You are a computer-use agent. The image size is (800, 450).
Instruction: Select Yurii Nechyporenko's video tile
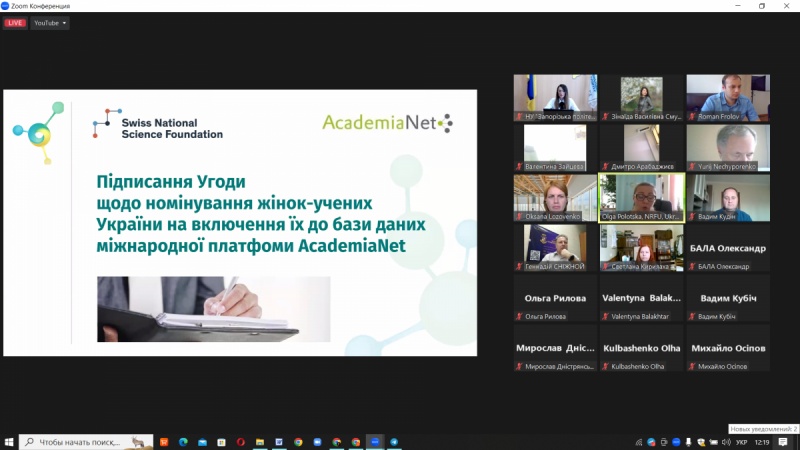(727, 147)
